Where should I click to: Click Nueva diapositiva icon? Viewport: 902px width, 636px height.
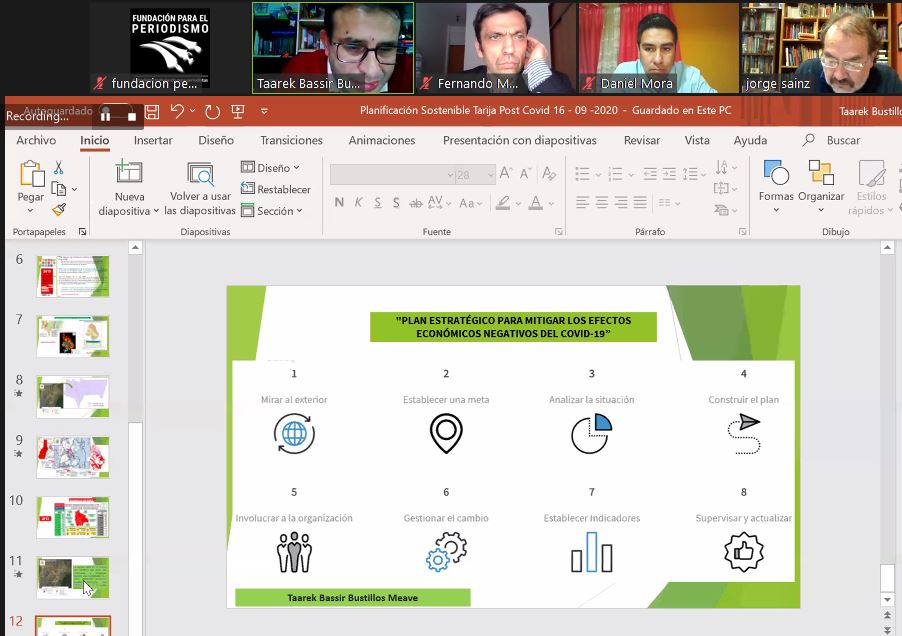[x=128, y=173]
